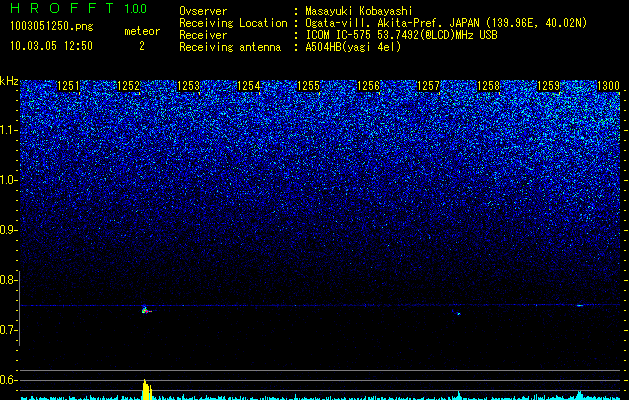The image size is (629, 400).
Task: Click the kHz axis unit label
Action: pyautogui.click(x=9, y=81)
